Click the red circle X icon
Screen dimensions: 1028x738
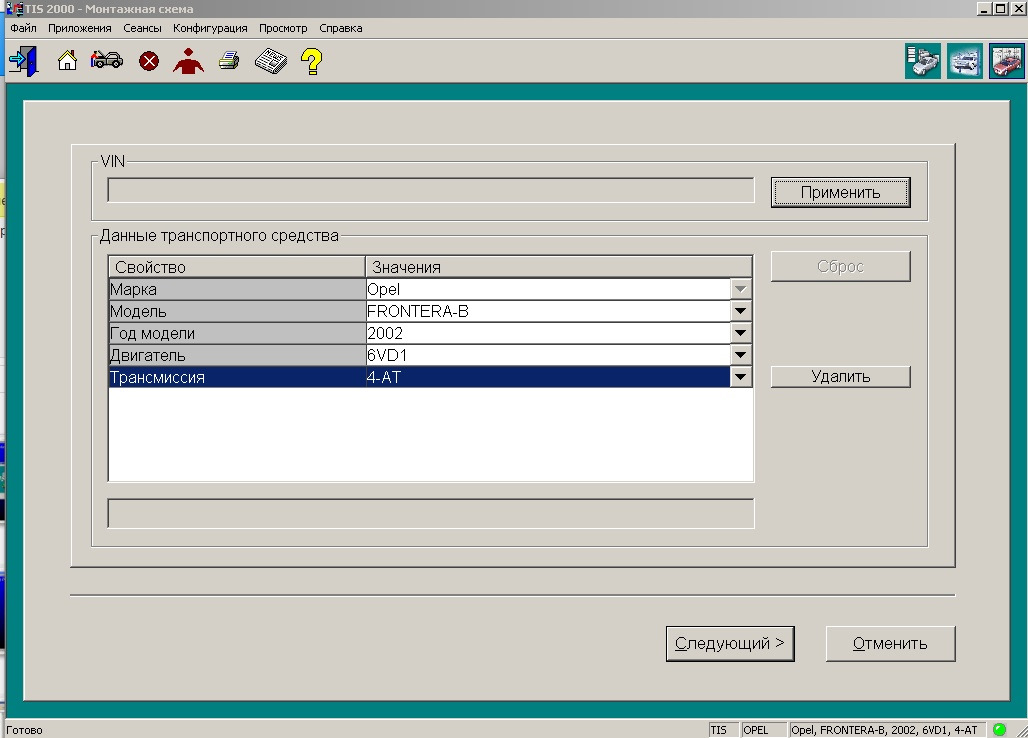tap(149, 62)
